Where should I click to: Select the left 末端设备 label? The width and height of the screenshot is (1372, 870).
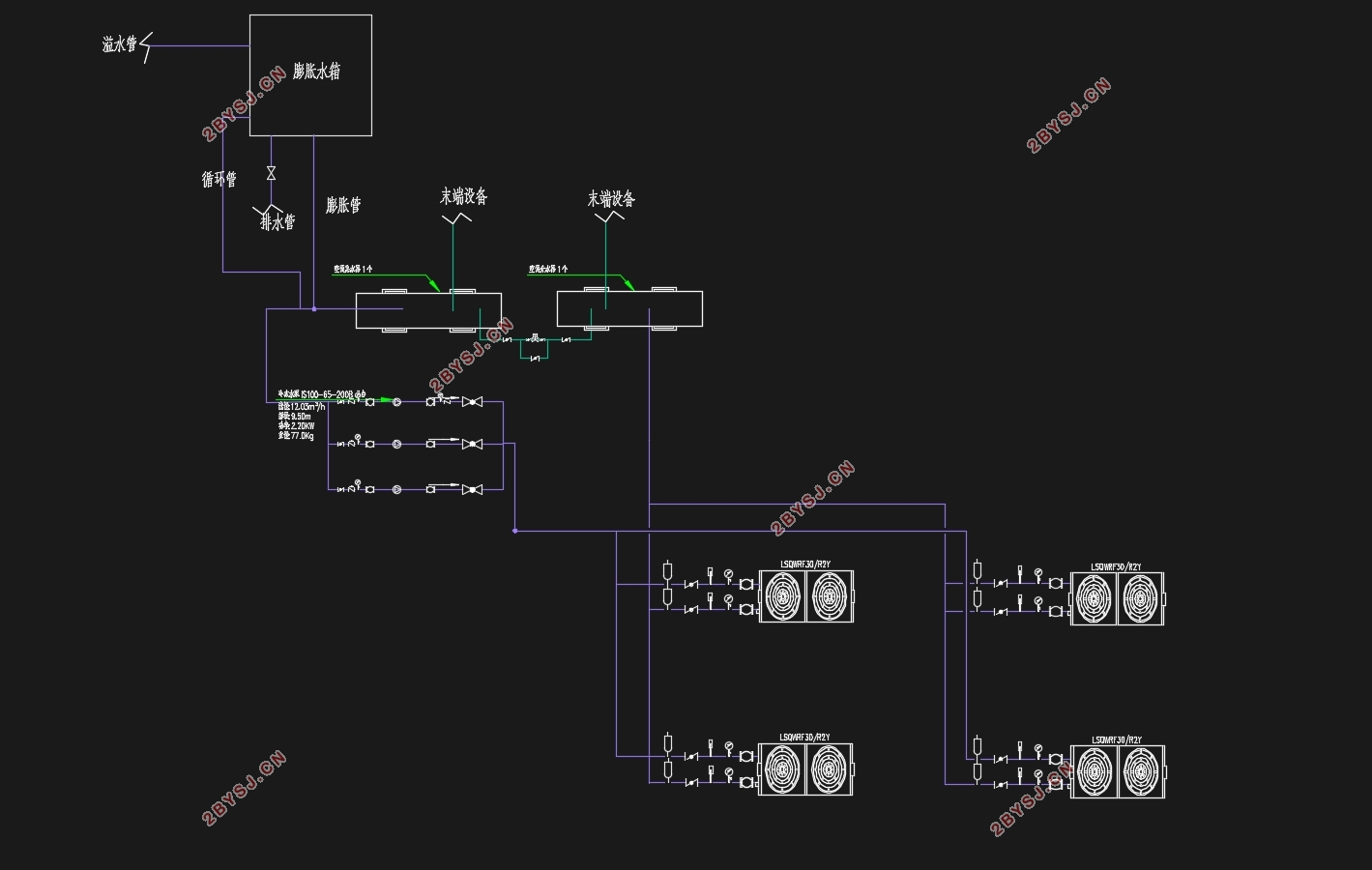[x=464, y=197]
